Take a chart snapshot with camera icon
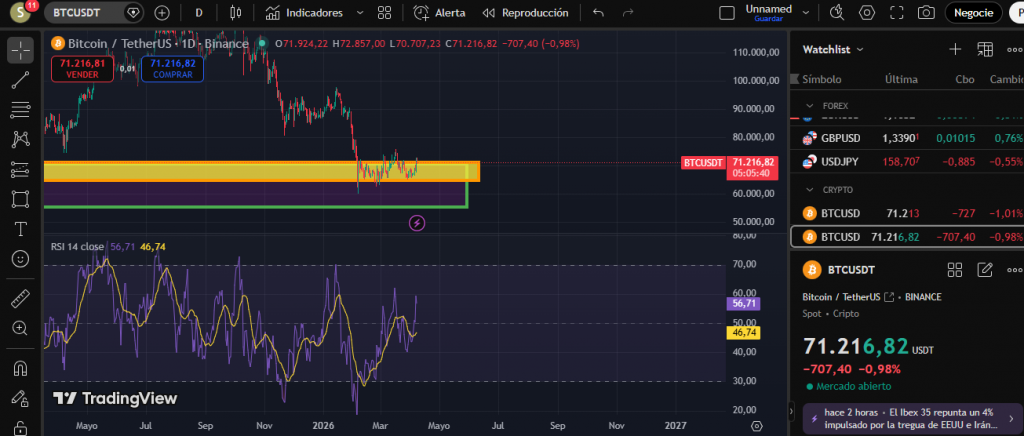1024x436 pixels. [x=926, y=13]
